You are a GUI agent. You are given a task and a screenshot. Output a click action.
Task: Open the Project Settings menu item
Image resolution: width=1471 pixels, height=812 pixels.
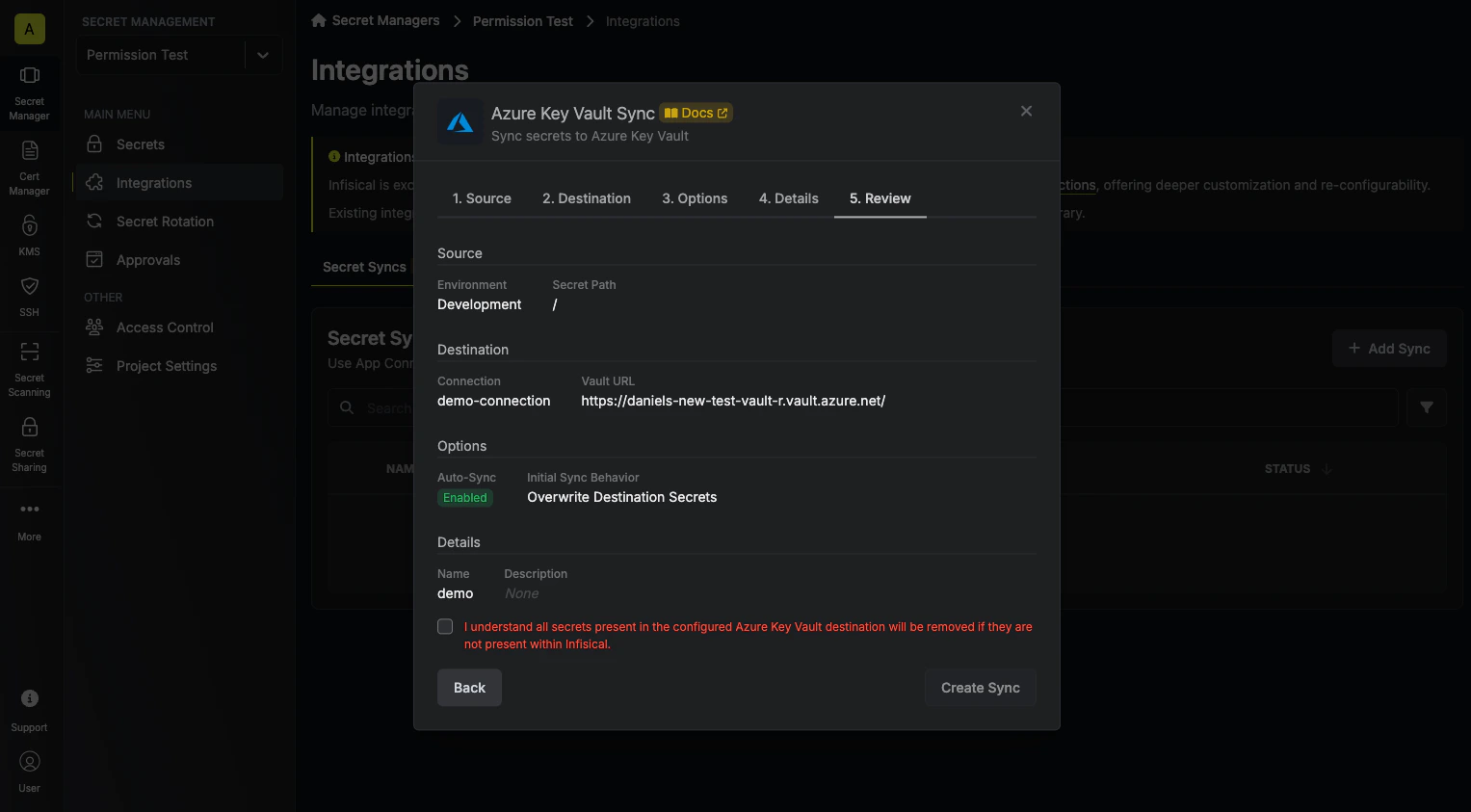click(x=179, y=366)
